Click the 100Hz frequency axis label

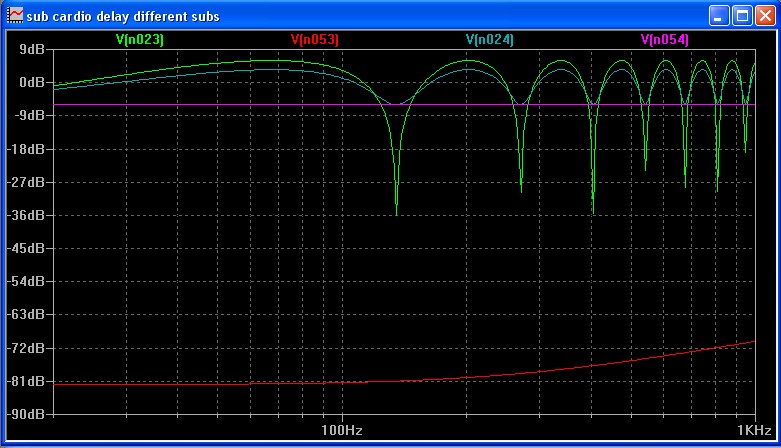click(342, 430)
